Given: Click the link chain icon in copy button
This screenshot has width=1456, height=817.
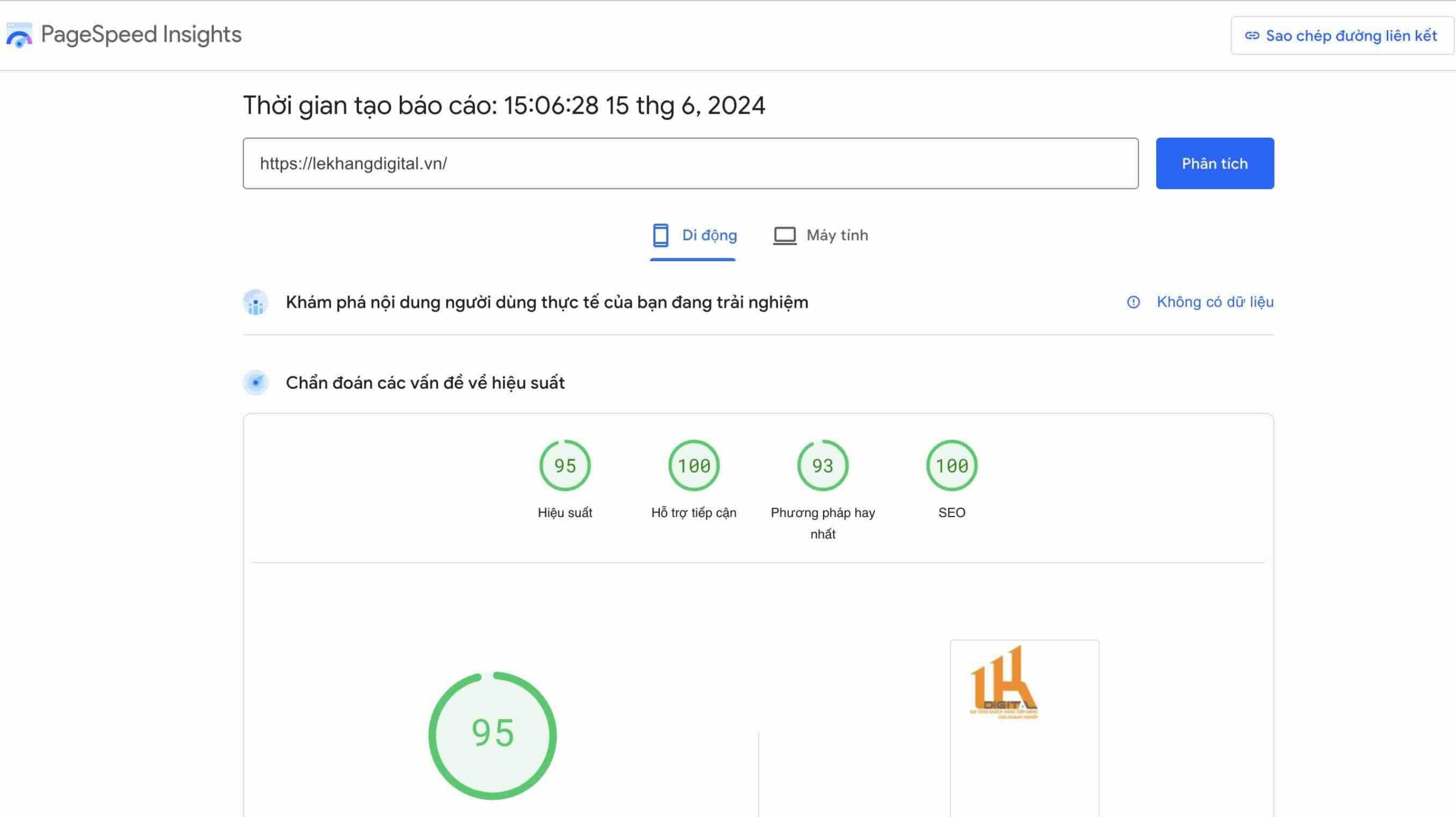Looking at the screenshot, I should (1252, 36).
